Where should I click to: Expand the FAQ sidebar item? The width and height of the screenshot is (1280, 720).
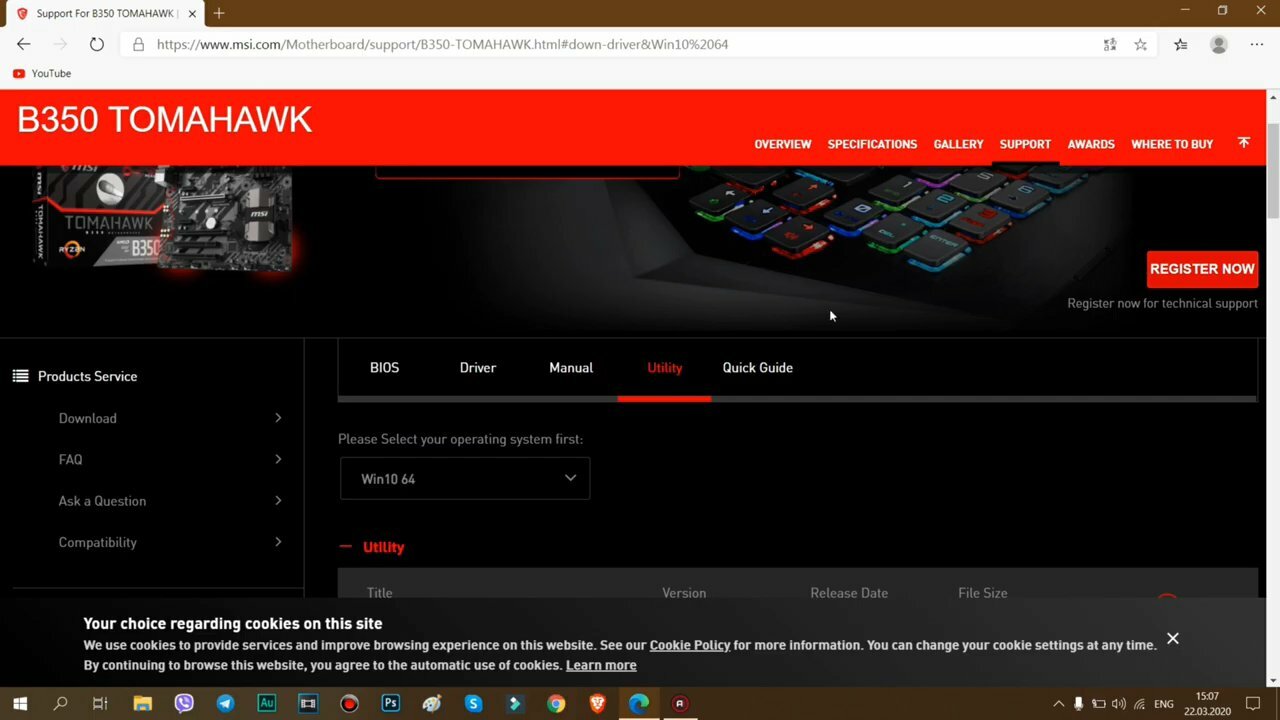click(170, 459)
